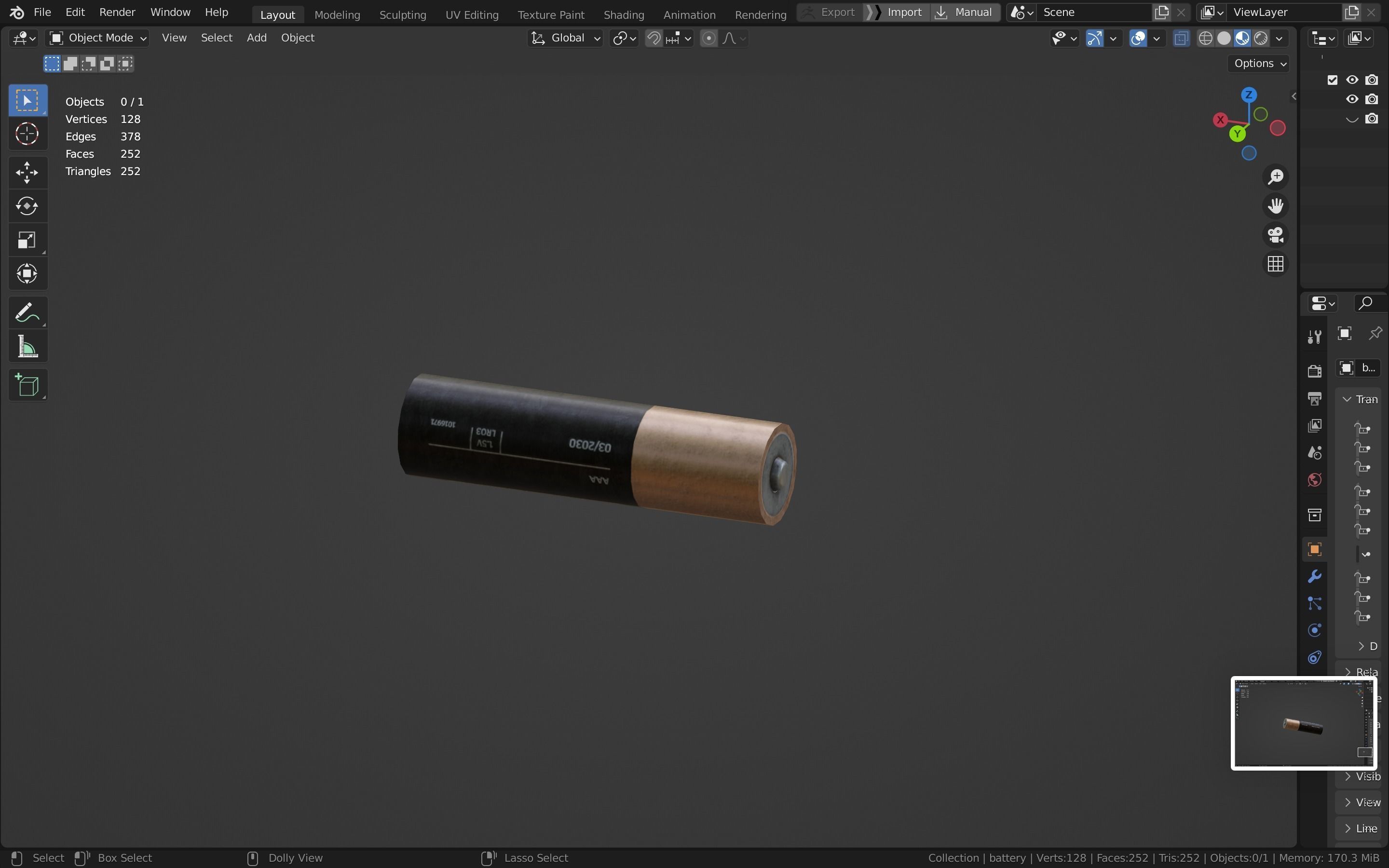
Task: Switch to Material Preview shading
Action: (x=1242, y=39)
